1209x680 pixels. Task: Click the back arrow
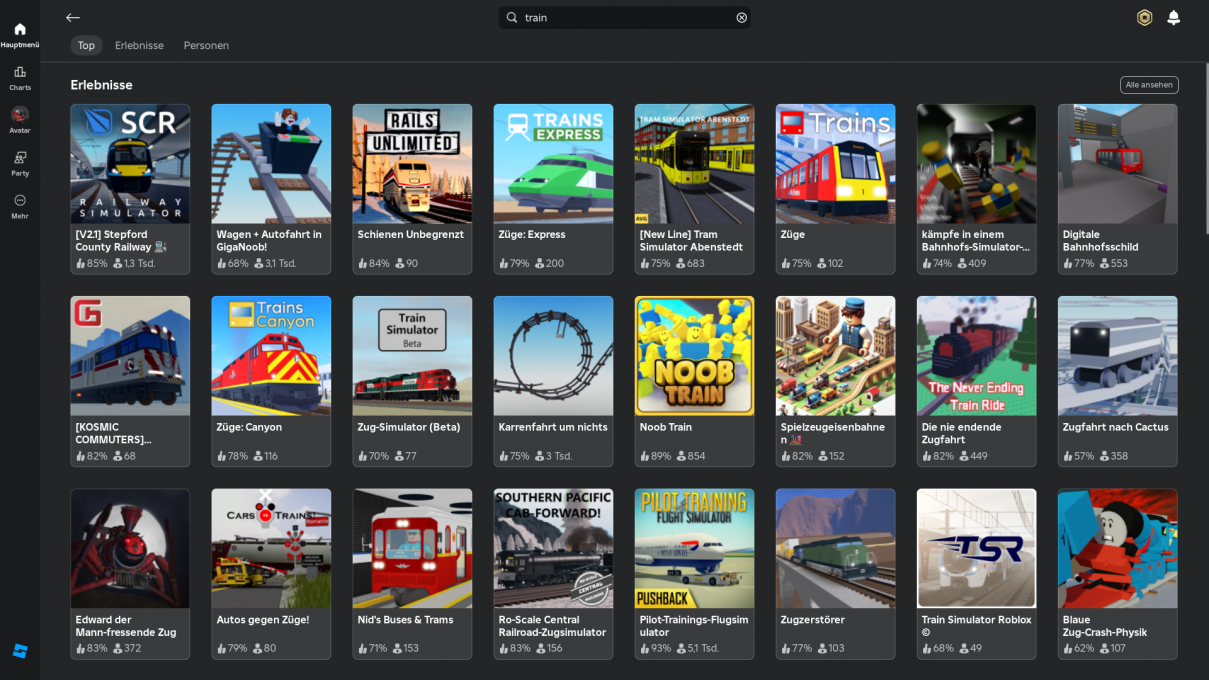(73, 18)
